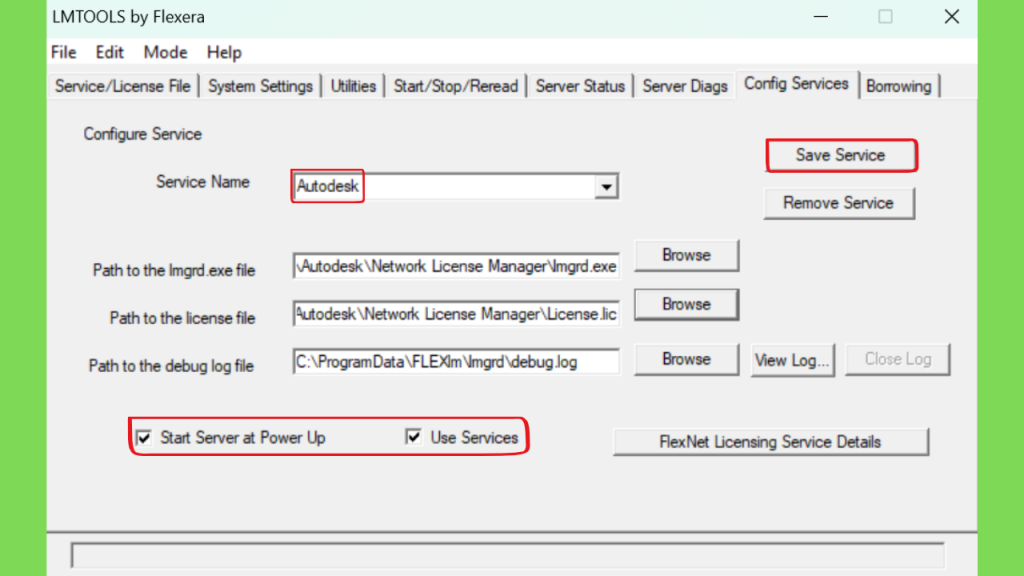Switch to System Settings tab

tap(260, 86)
